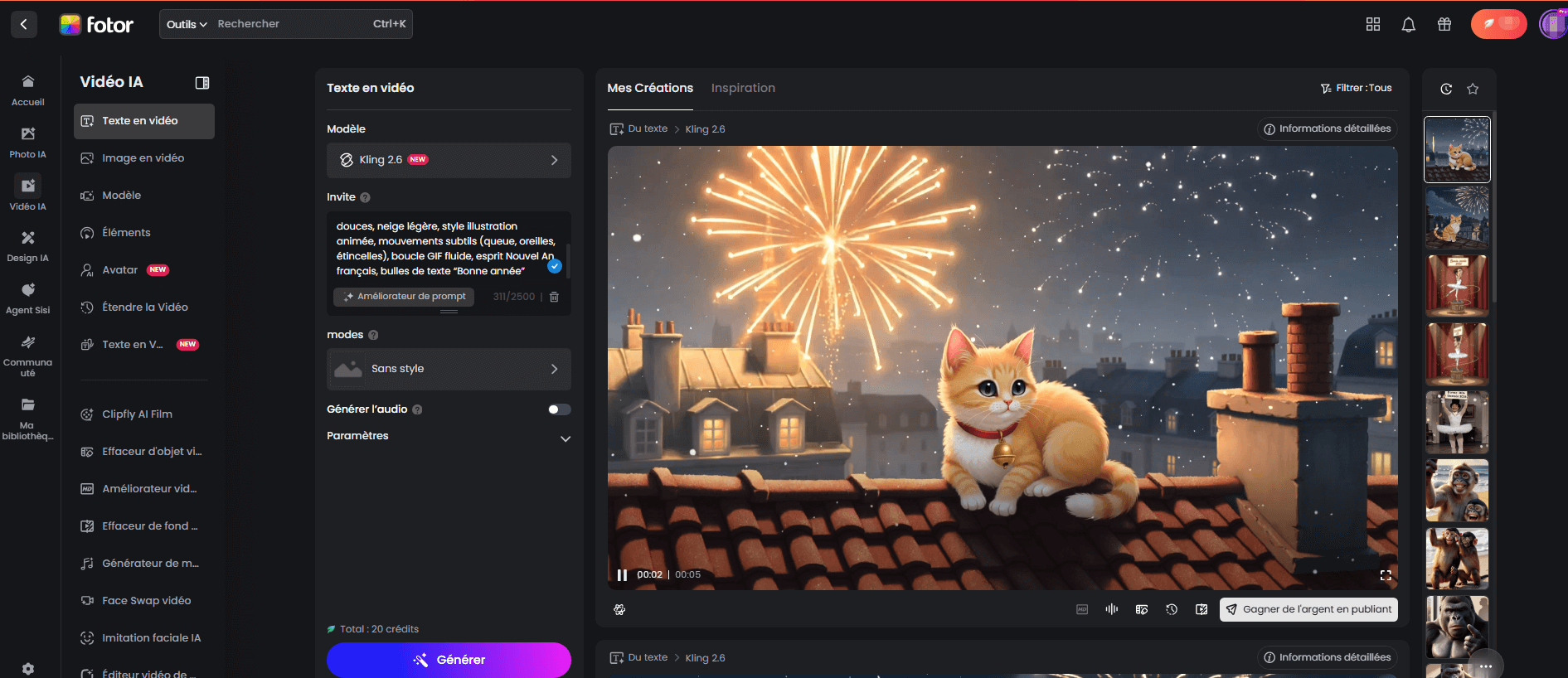
Task: Open Vidéo IA in the left sidebar
Action: coord(27,193)
